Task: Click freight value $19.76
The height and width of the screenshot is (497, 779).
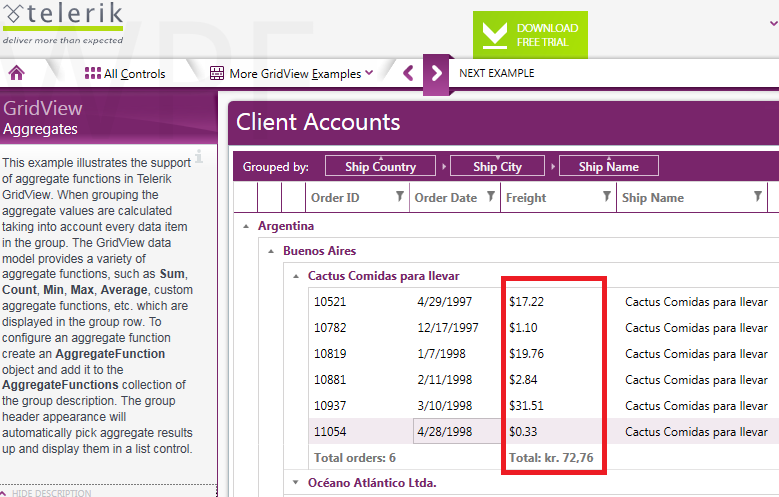Action: (526, 354)
